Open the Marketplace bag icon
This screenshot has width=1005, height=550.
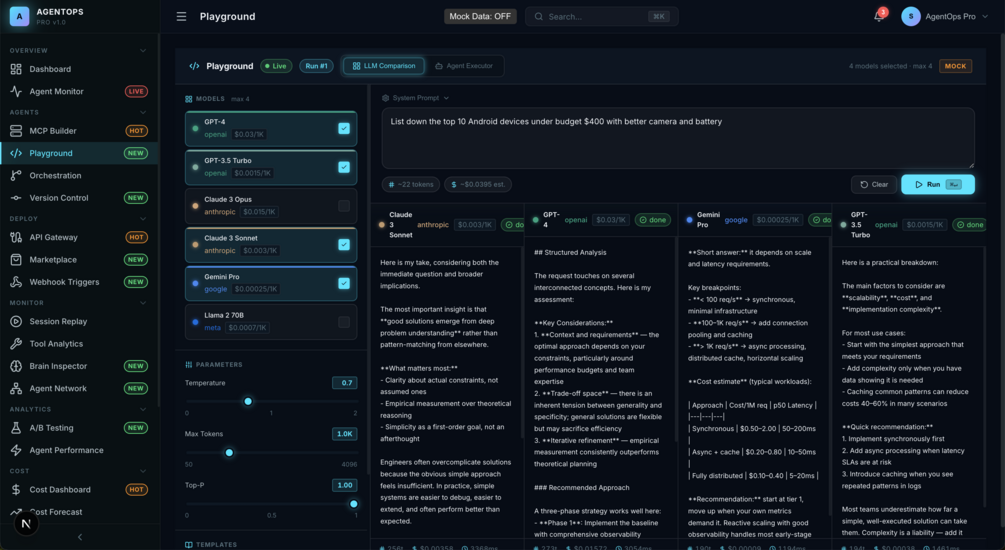click(16, 260)
